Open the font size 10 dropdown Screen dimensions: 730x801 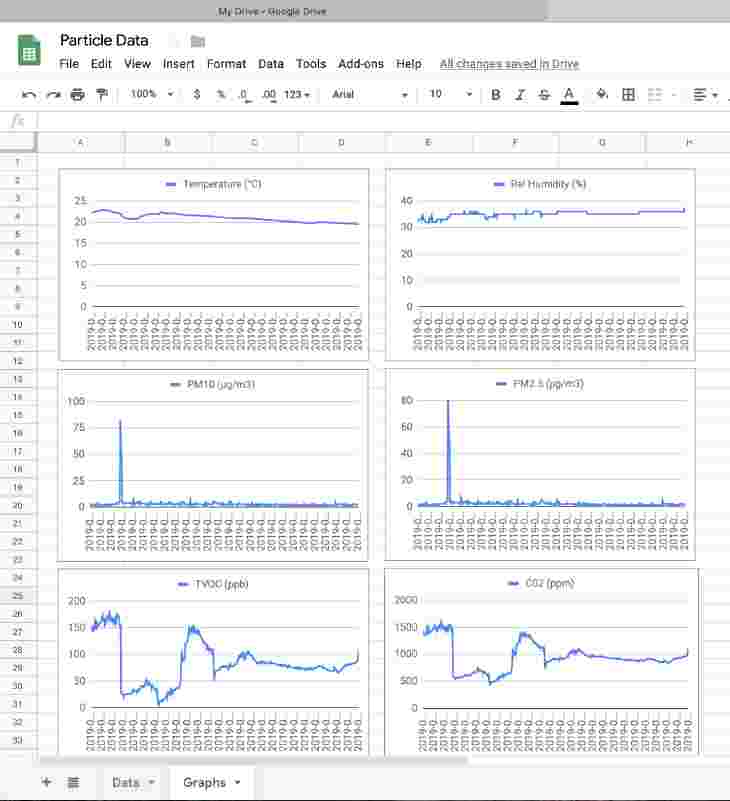451,94
